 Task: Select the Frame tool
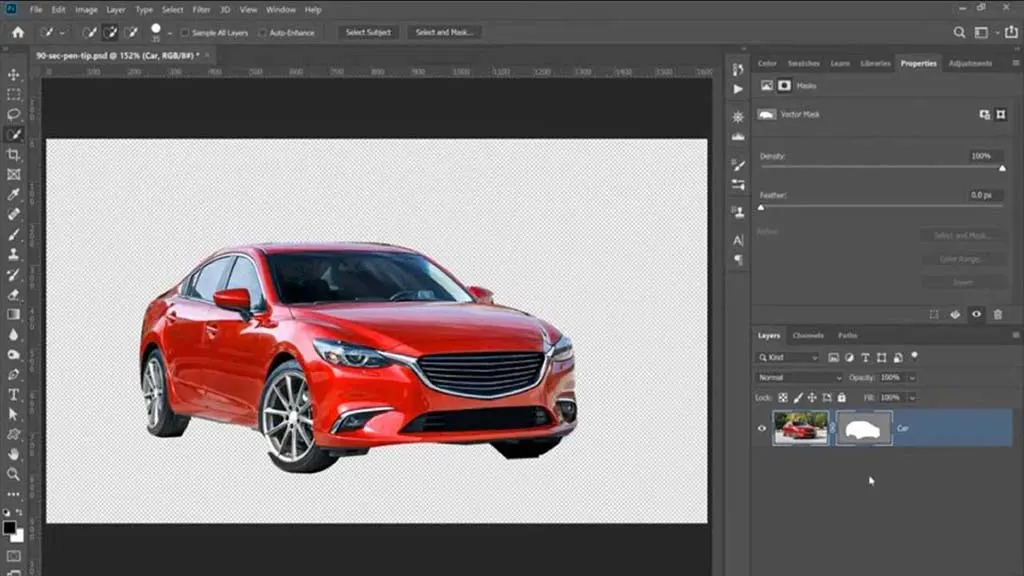(13, 174)
